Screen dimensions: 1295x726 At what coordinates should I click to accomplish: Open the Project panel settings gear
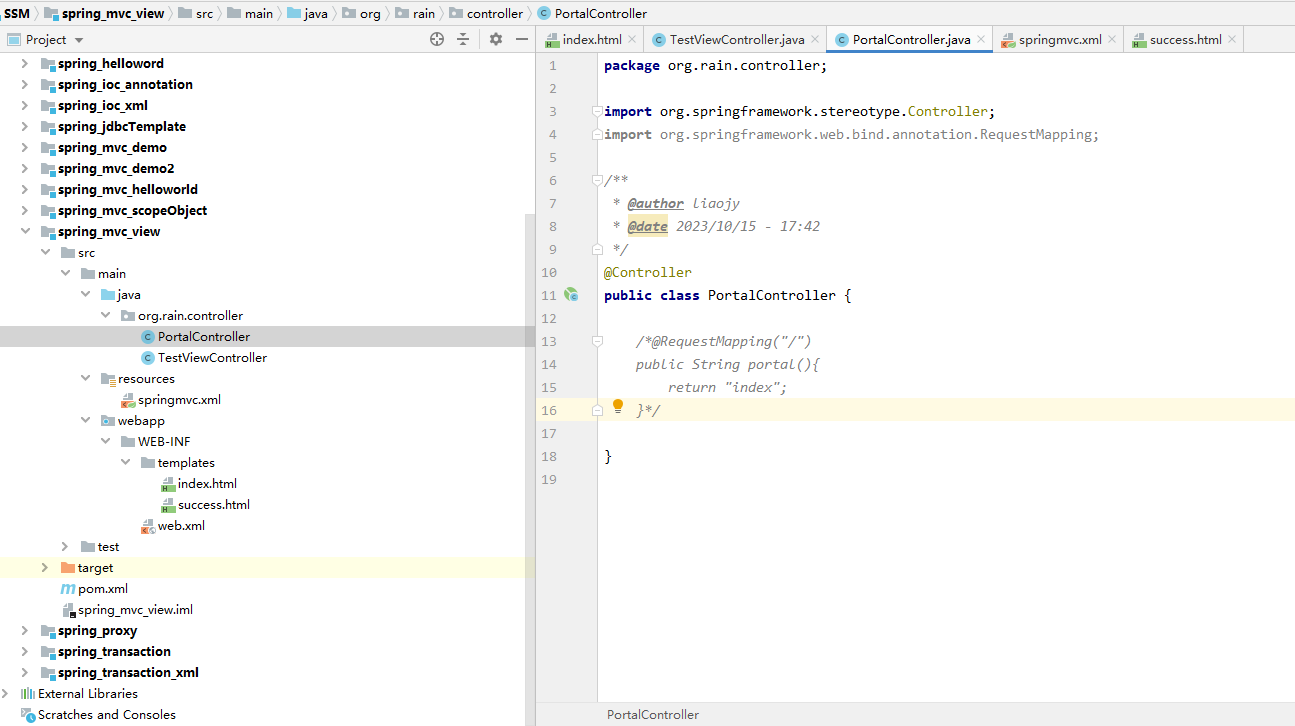(496, 39)
